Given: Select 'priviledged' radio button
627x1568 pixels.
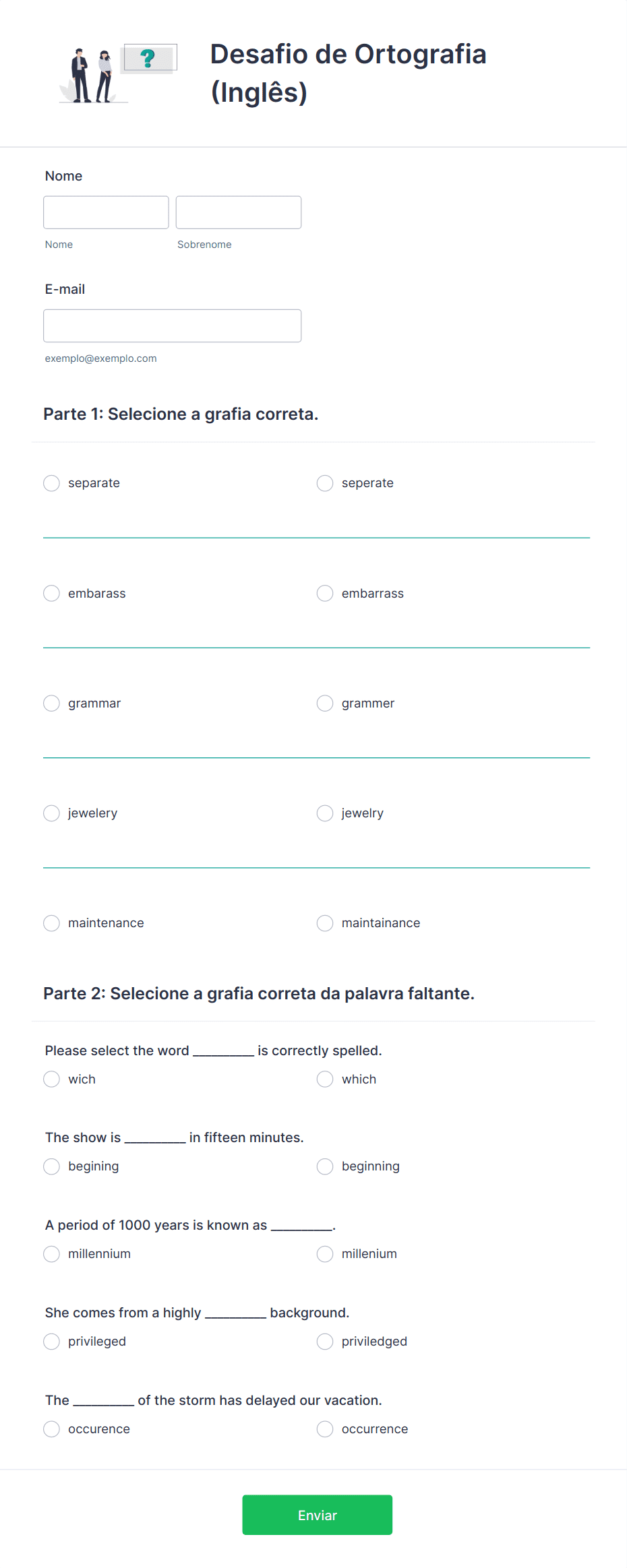Looking at the screenshot, I should pyautogui.click(x=325, y=1342).
